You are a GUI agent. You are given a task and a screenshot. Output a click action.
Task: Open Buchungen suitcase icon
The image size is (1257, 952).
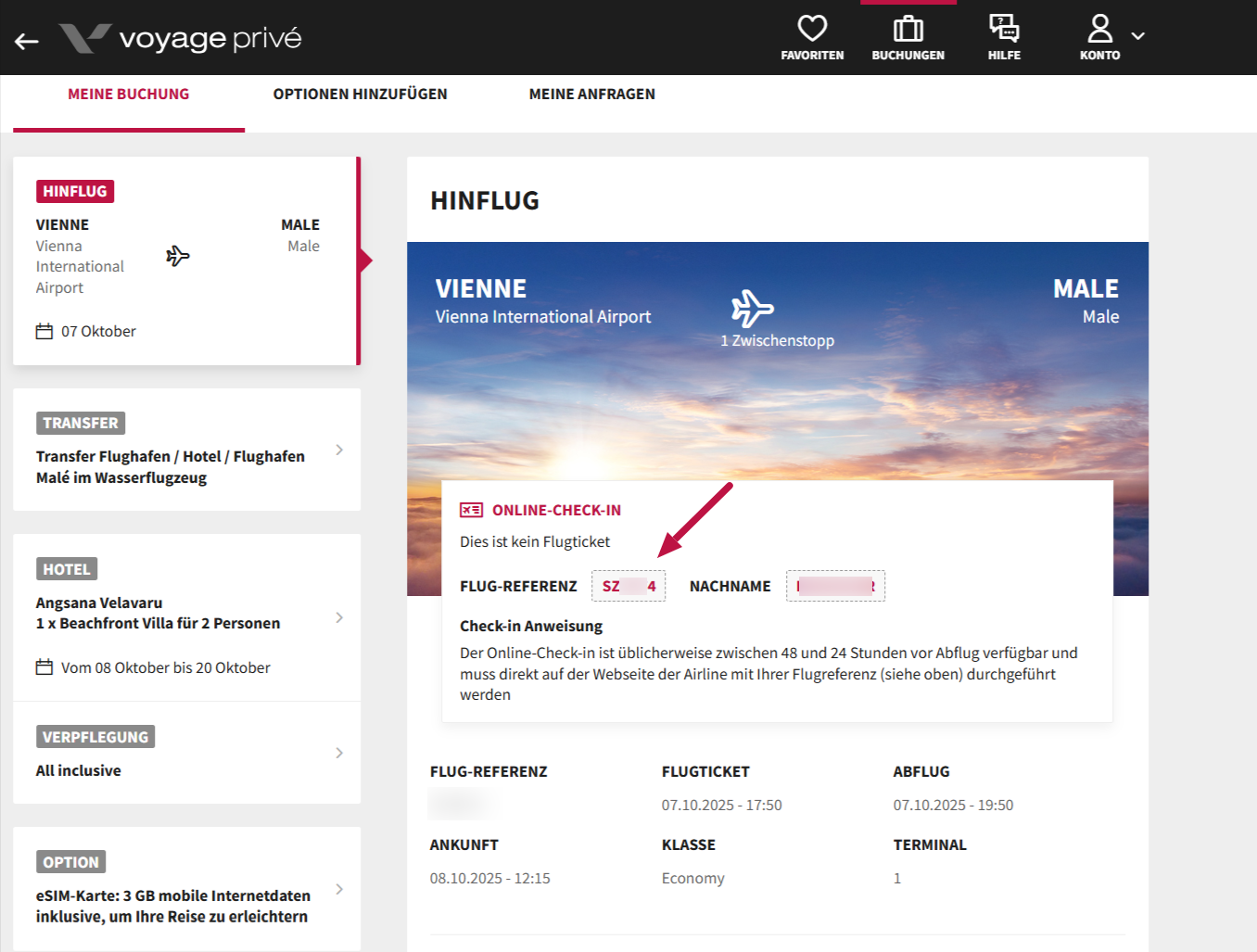pyautogui.click(x=908, y=29)
